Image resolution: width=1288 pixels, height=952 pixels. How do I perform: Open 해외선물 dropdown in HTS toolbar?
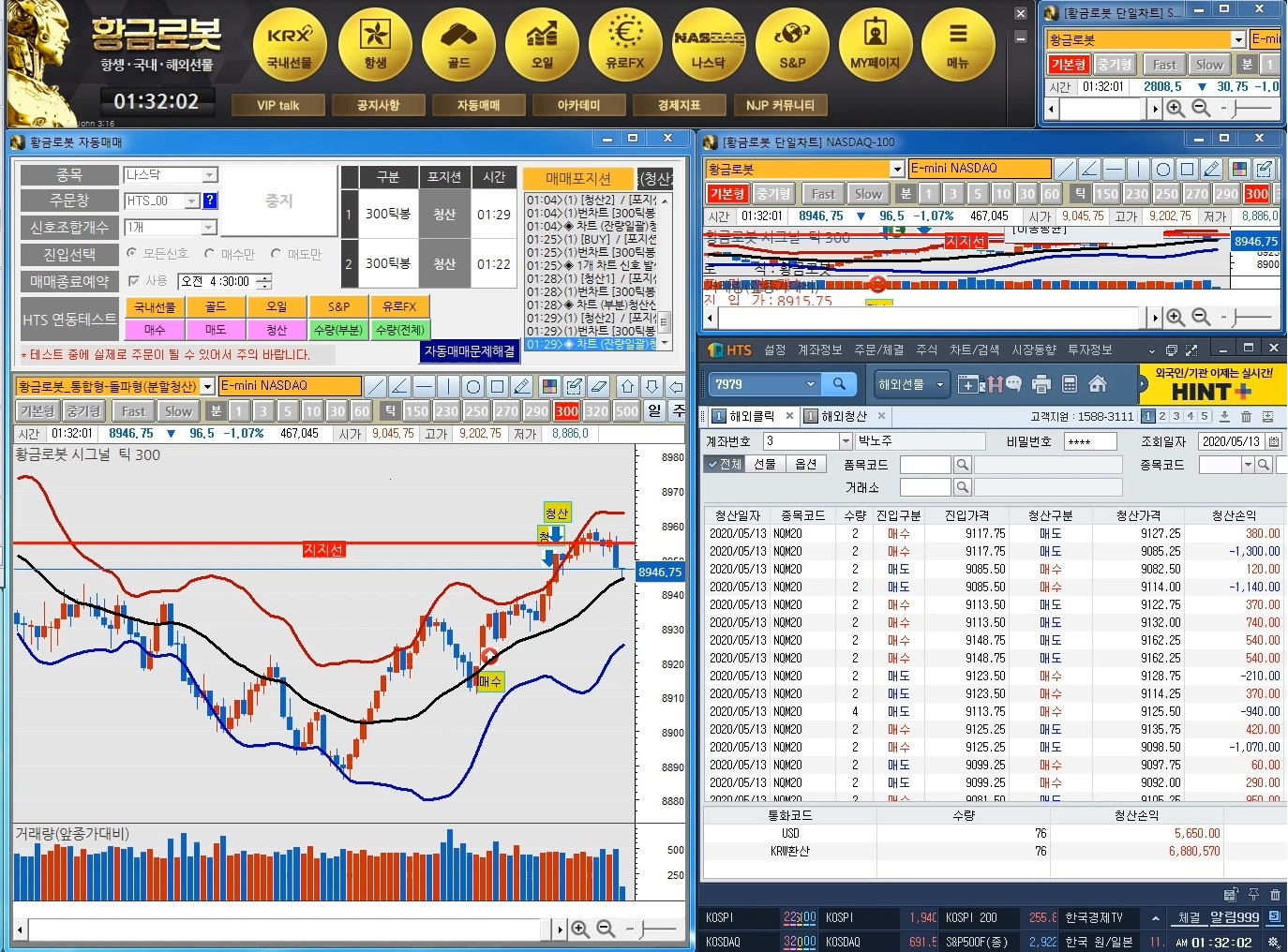coord(911,384)
